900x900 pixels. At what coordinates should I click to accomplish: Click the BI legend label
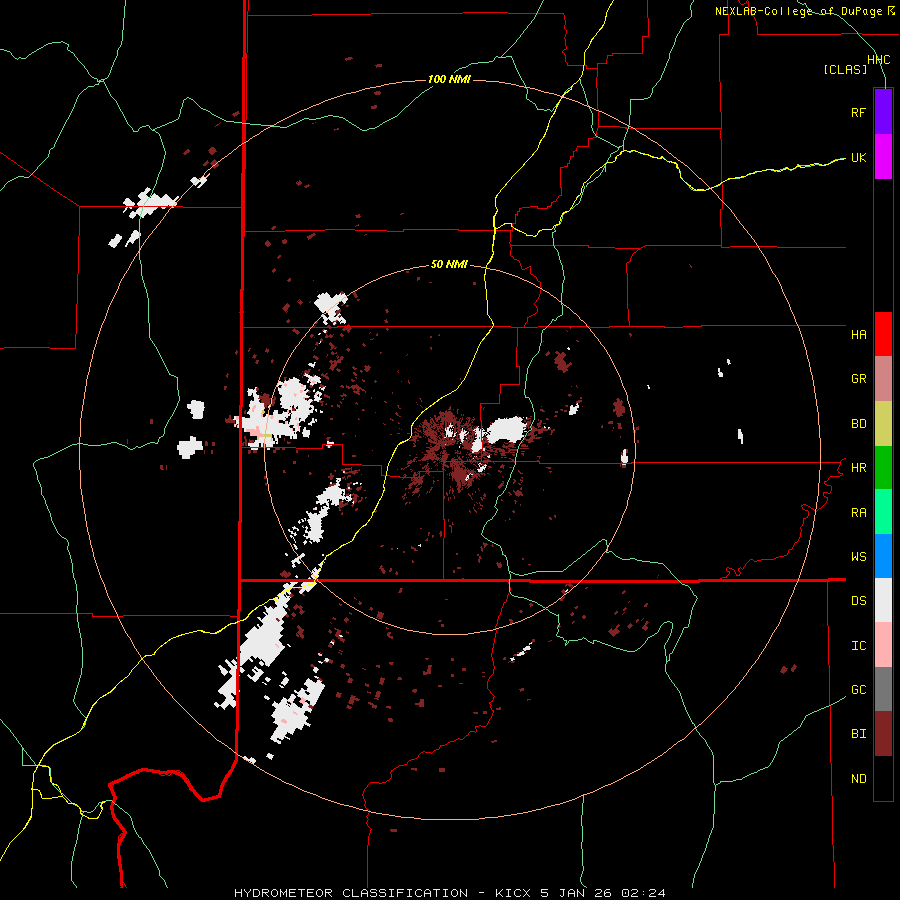coord(858,734)
